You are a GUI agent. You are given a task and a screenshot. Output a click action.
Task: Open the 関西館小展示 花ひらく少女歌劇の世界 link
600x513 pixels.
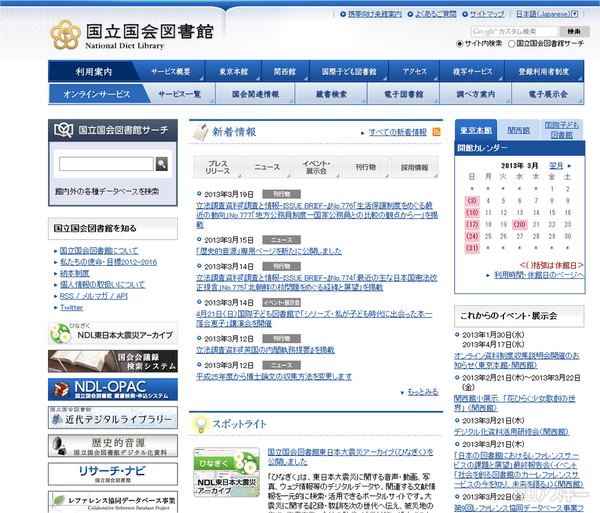pos(515,403)
